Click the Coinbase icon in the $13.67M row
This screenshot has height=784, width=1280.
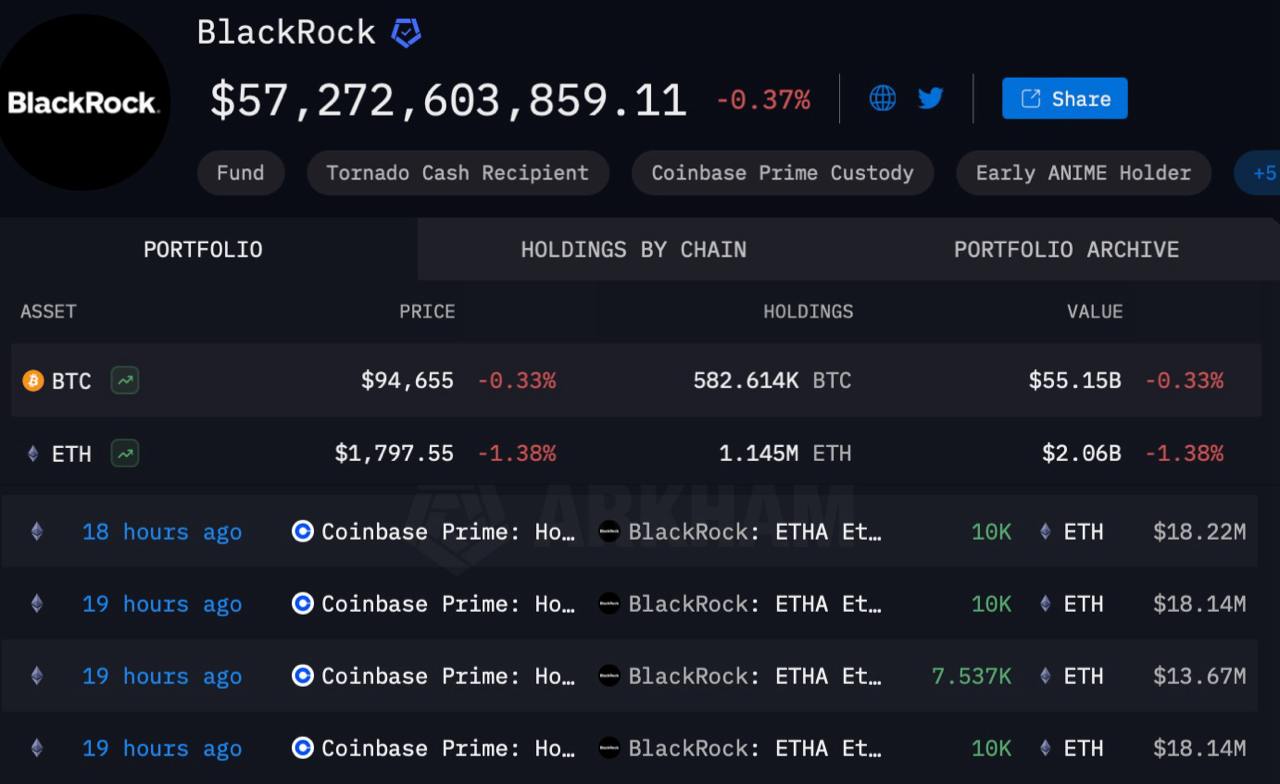303,676
